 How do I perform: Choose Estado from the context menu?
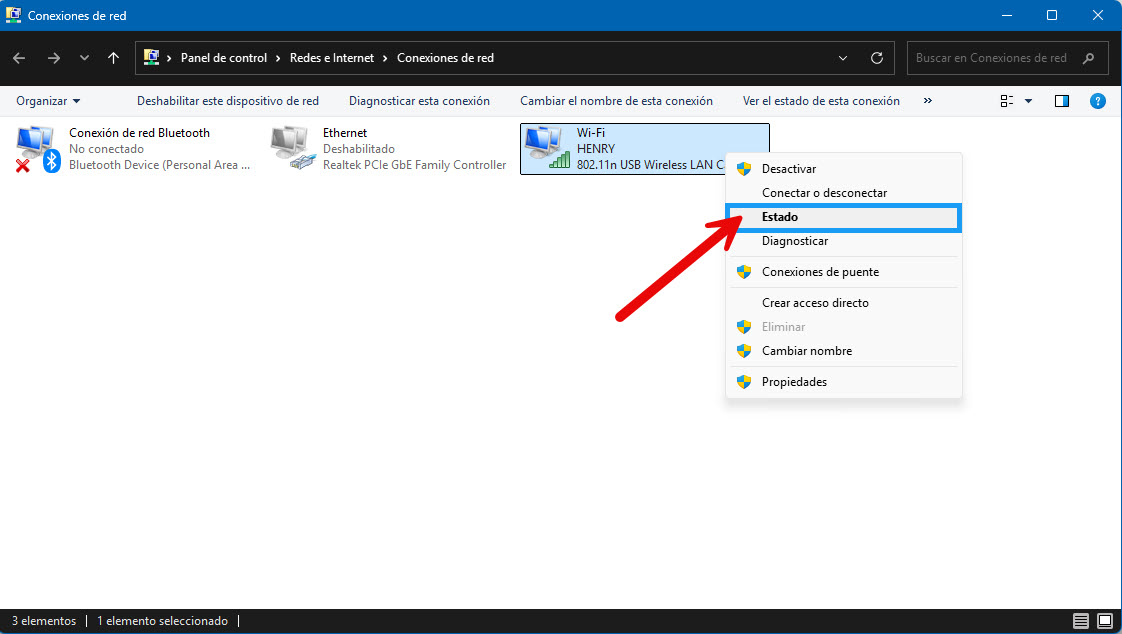pyautogui.click(x=843, y=217)
